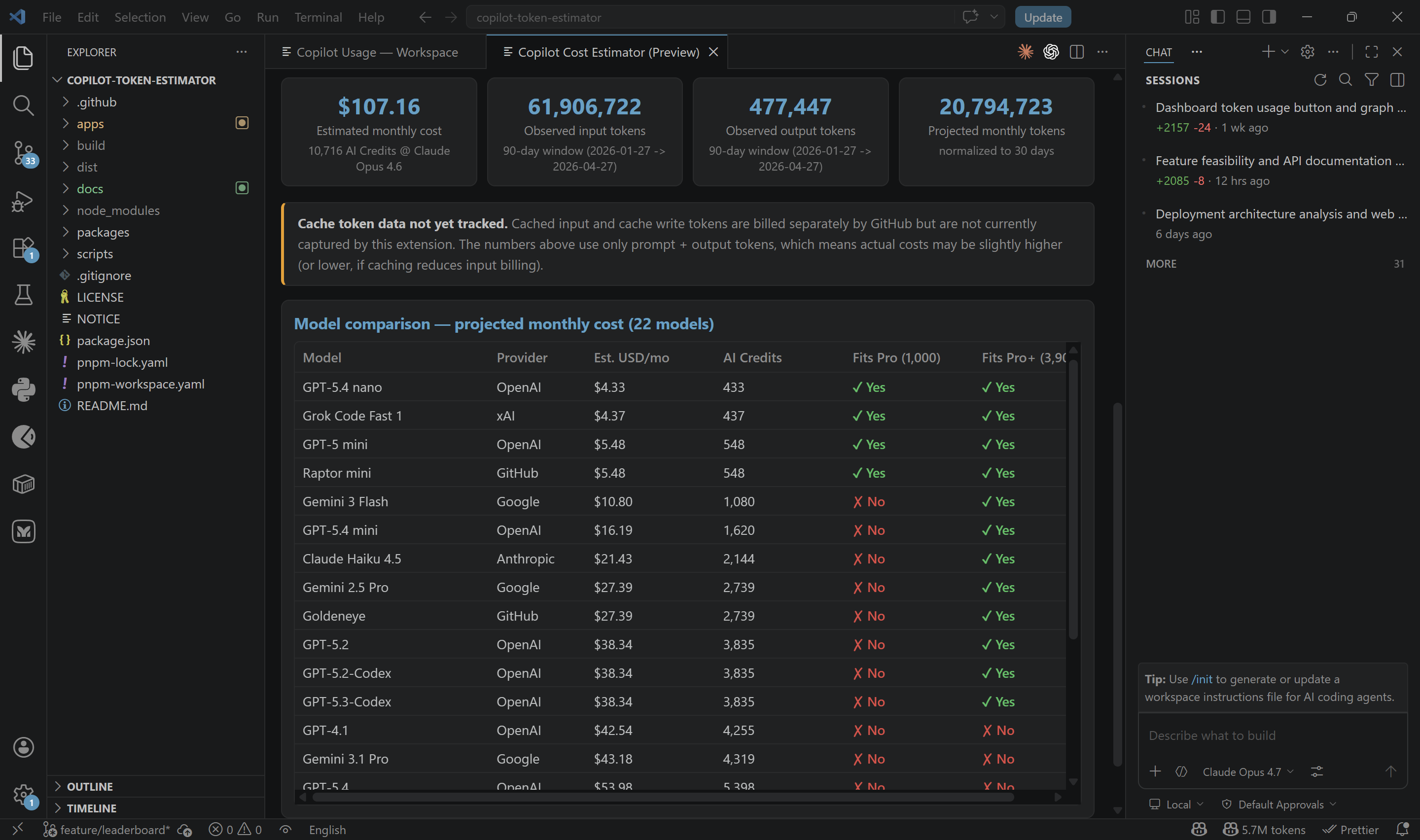Open notifications bell in status bar
Screen dimensions: 1420x840
(1402, 829)
